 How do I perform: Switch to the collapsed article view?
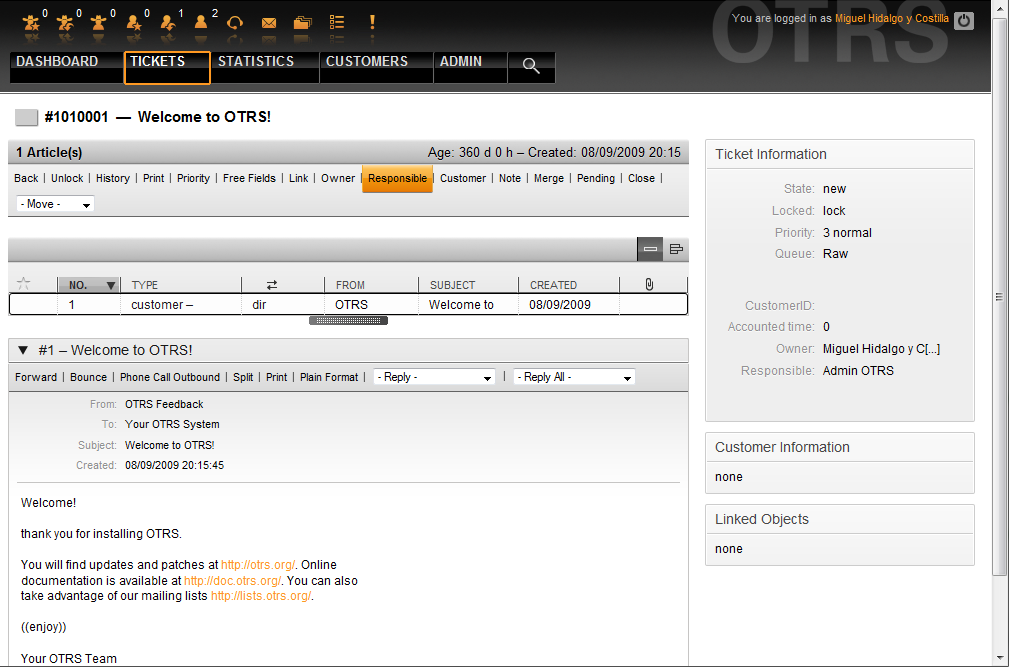pyautogui.click(x=650, y=249)
